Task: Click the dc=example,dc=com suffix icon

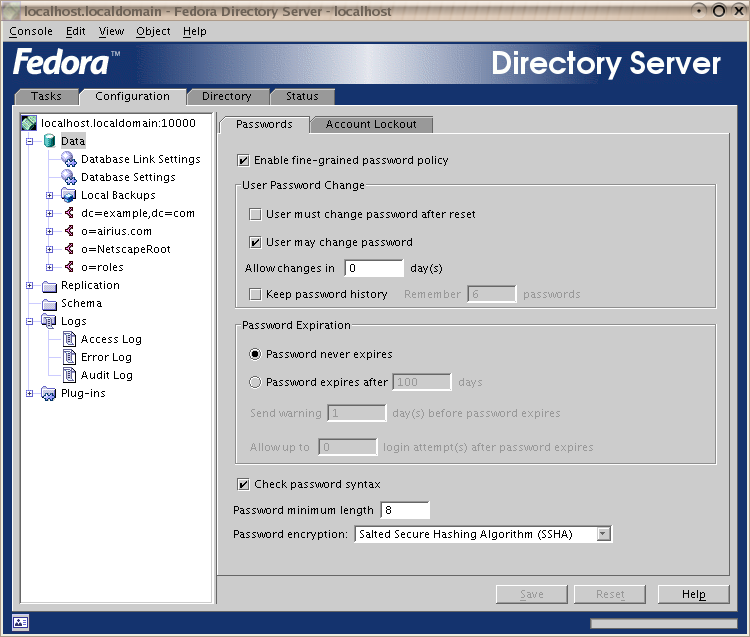Action: click(x=69, y=213)
